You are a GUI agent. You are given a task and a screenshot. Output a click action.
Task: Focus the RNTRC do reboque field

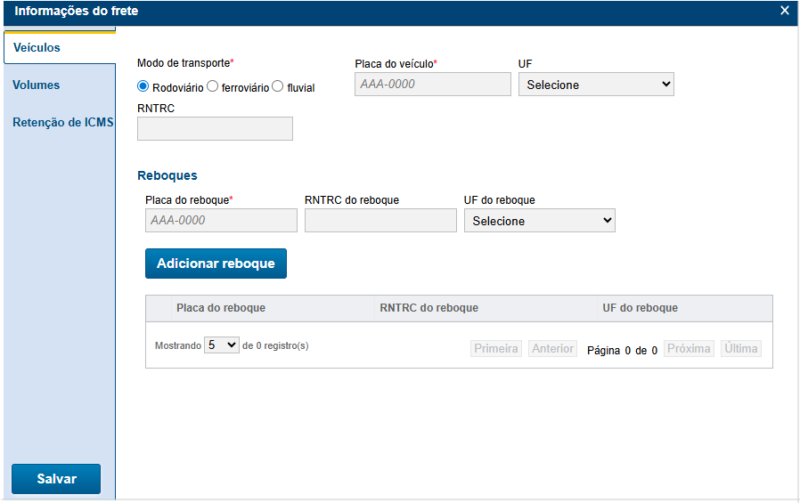click(x=380, y=220)
